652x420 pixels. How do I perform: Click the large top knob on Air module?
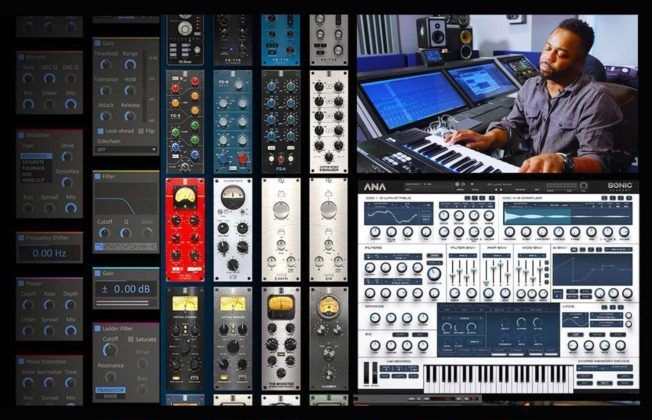328,209
